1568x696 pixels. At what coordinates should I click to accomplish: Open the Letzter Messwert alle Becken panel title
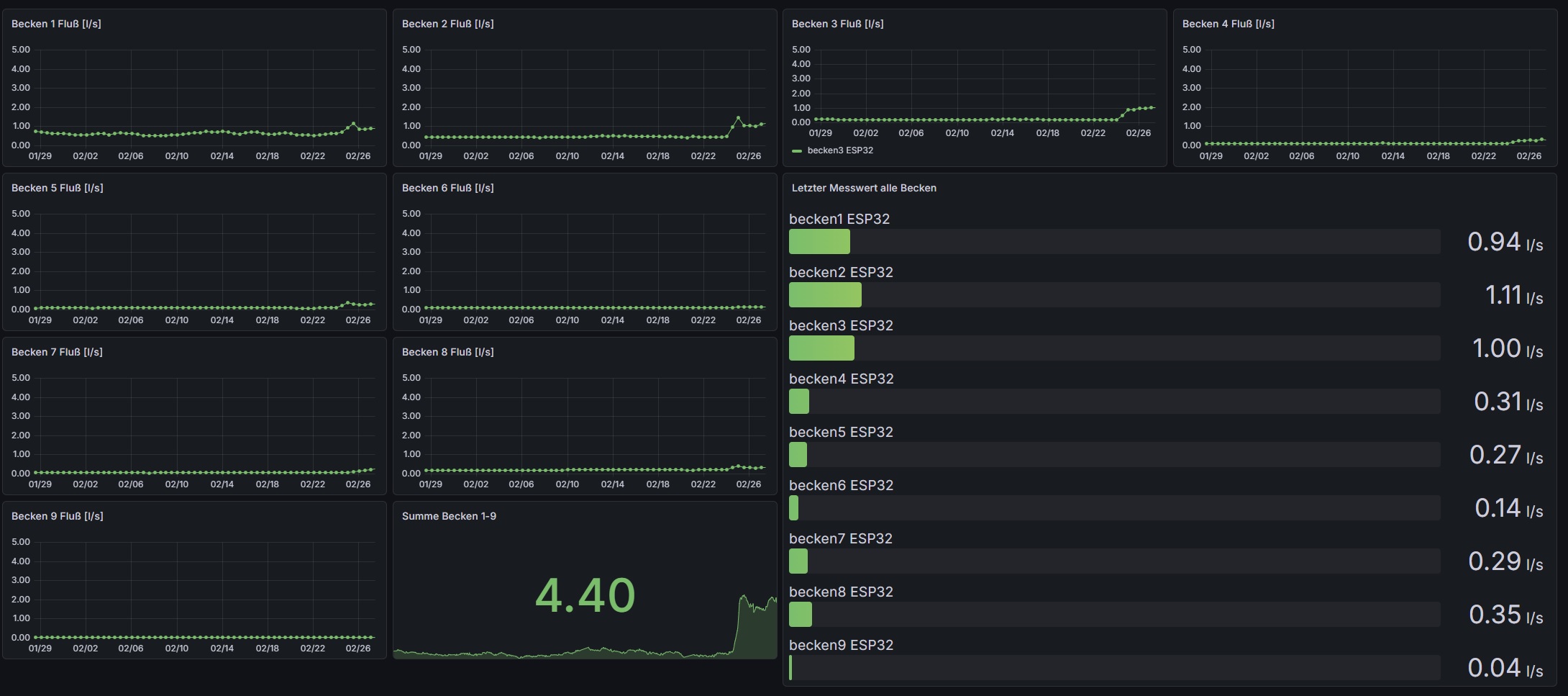[864, 188]
